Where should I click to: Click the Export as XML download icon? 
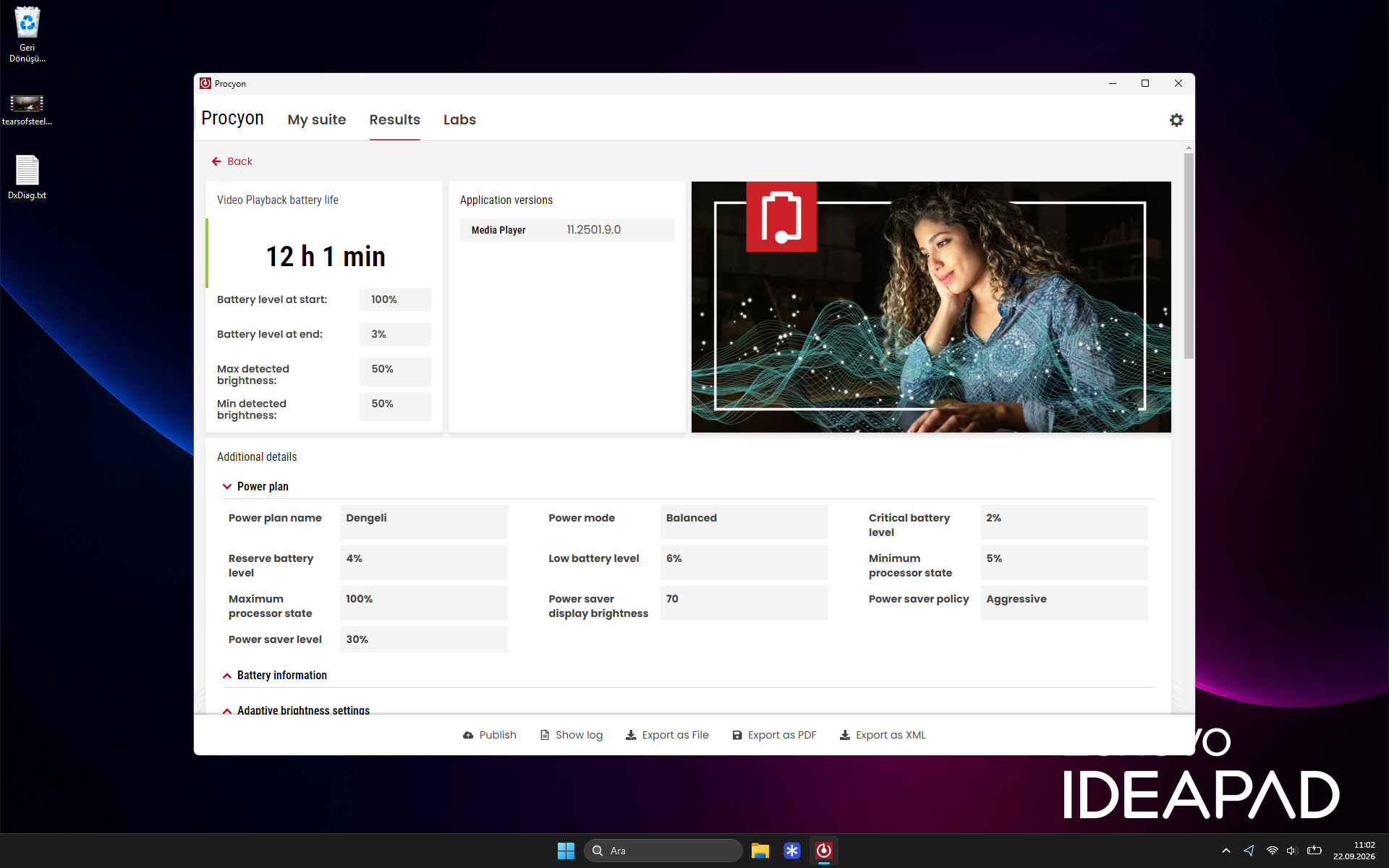845,735
